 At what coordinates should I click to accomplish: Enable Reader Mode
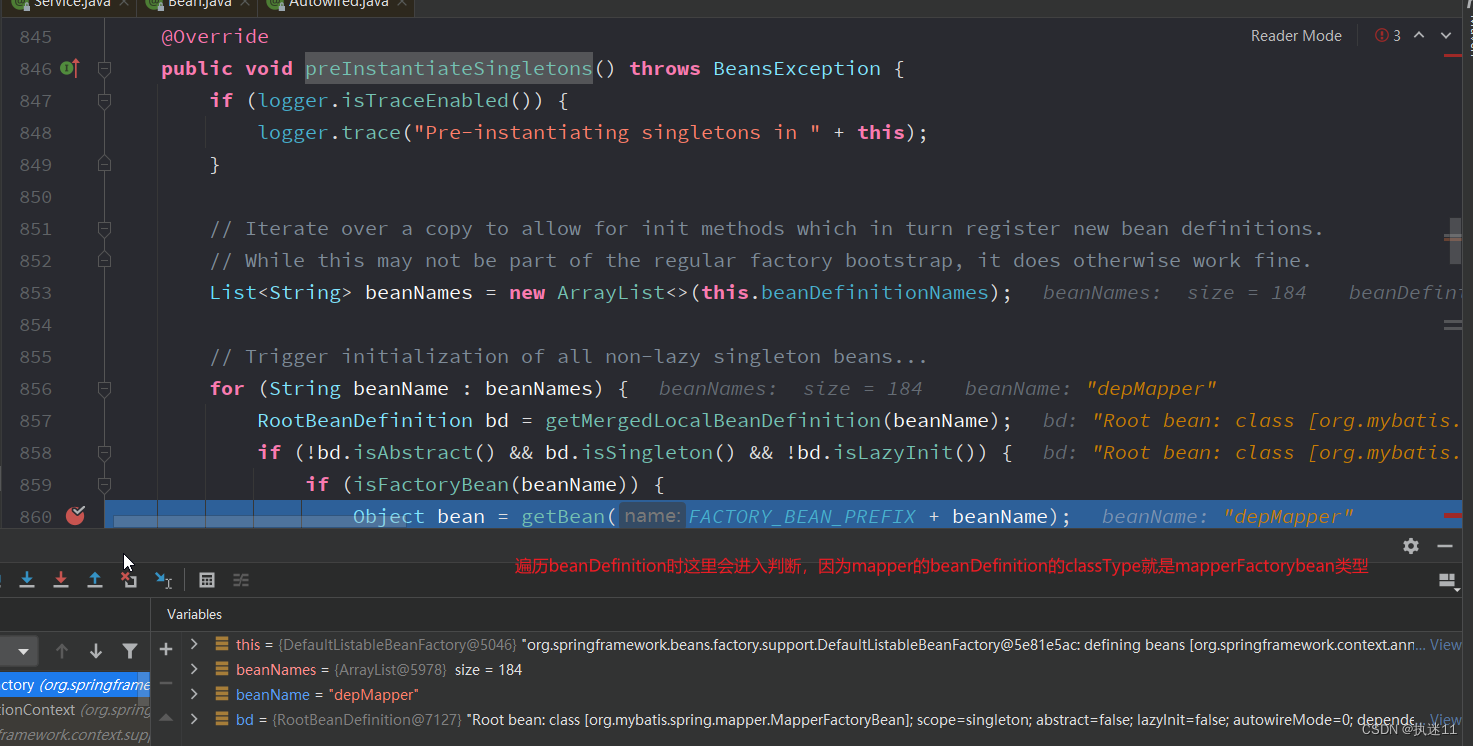[x=1296, y=35]
